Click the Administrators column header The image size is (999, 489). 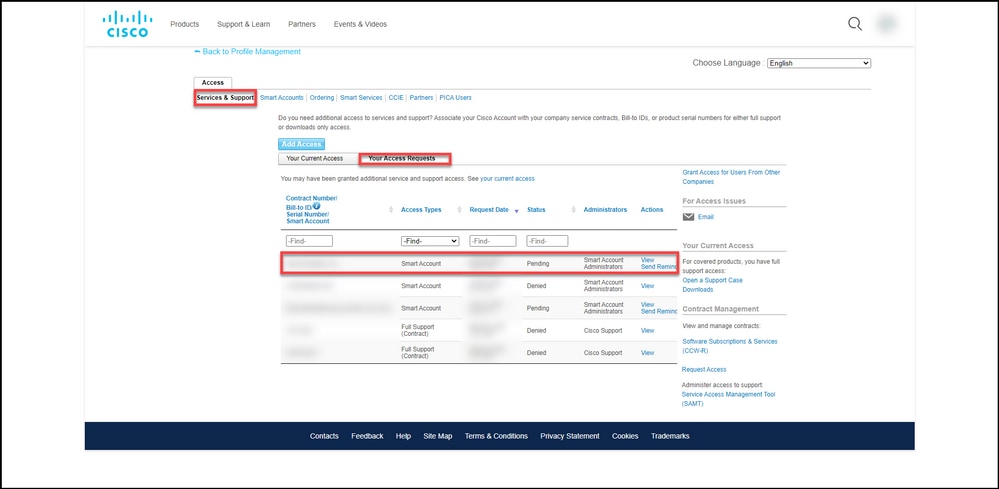click(x=605, y=209)
